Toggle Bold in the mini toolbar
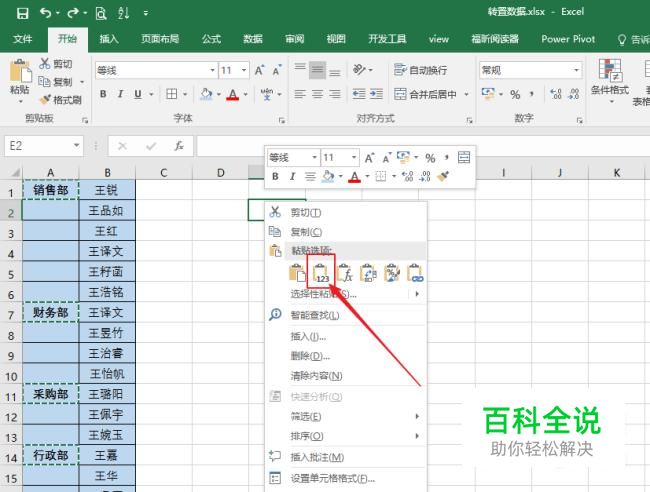Screen dimensions: 650x492 pyautogui.click(x=275, y=177)
